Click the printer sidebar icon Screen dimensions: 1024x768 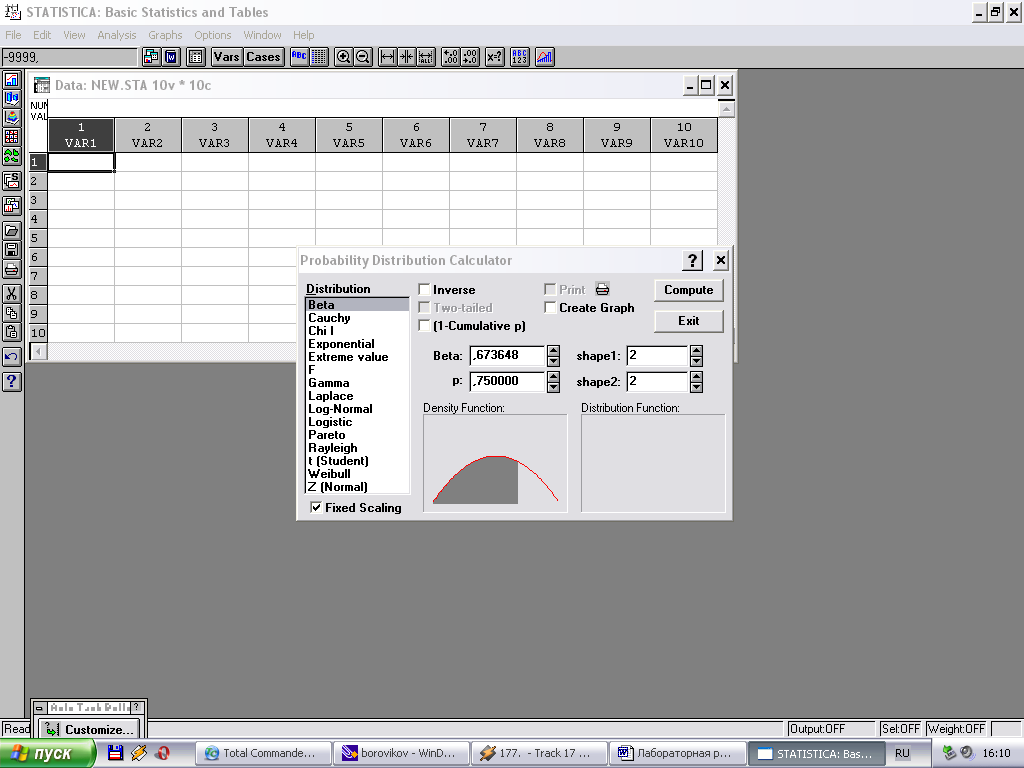[12, 269]
